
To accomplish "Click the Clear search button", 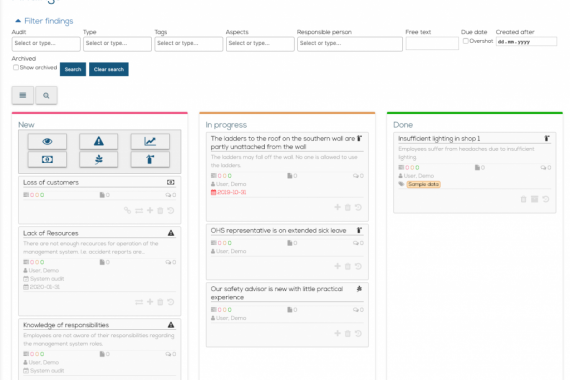I will point(109,69).
